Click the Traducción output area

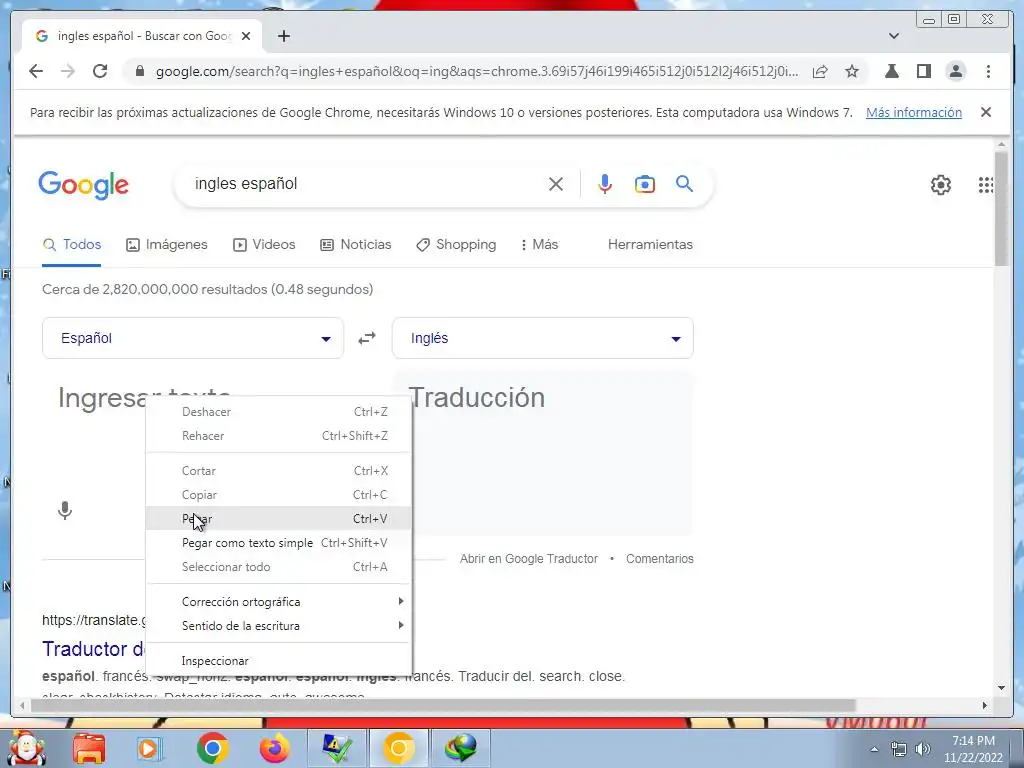(543, 453)
